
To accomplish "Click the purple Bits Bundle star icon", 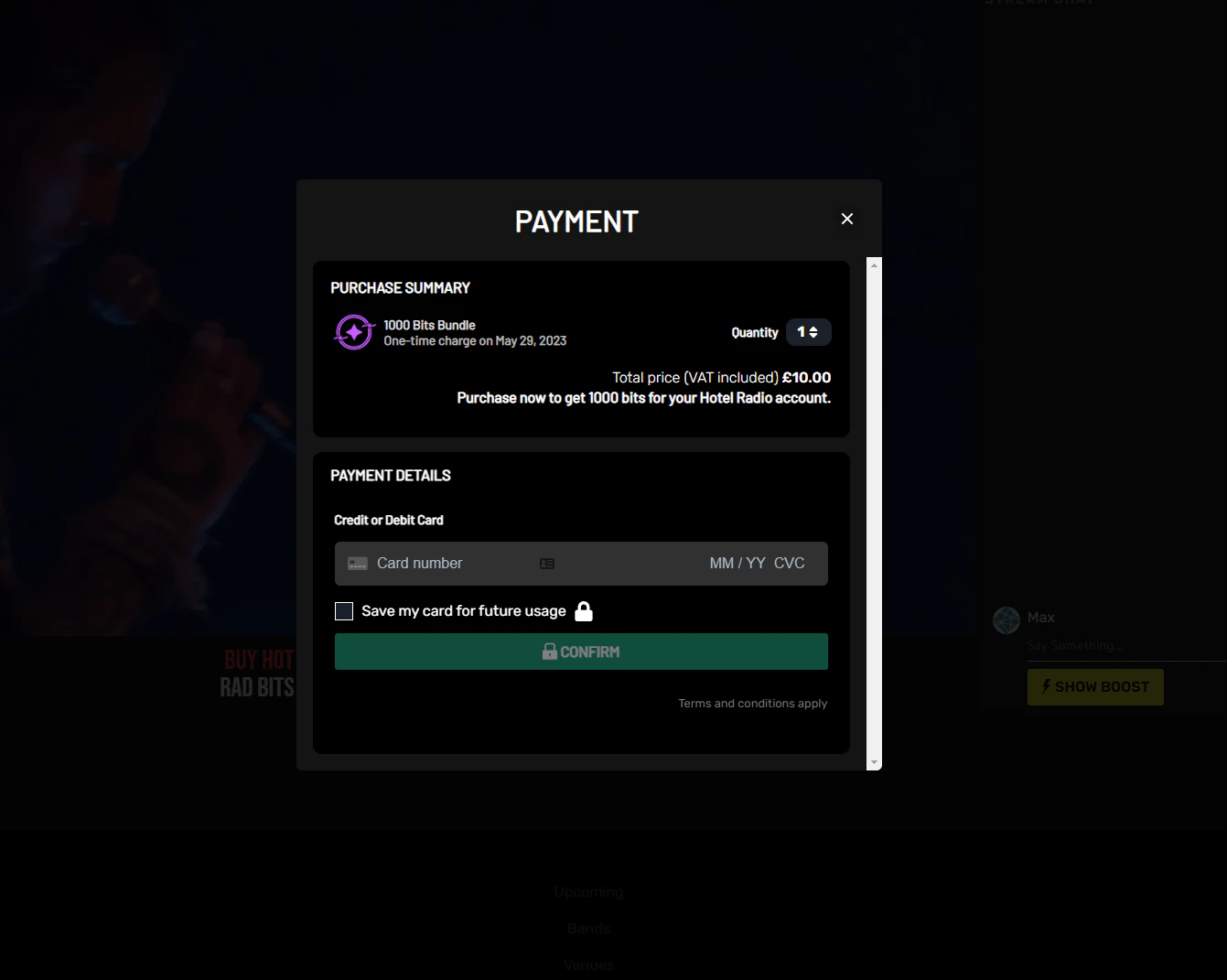I will click(x=354, y=332).
